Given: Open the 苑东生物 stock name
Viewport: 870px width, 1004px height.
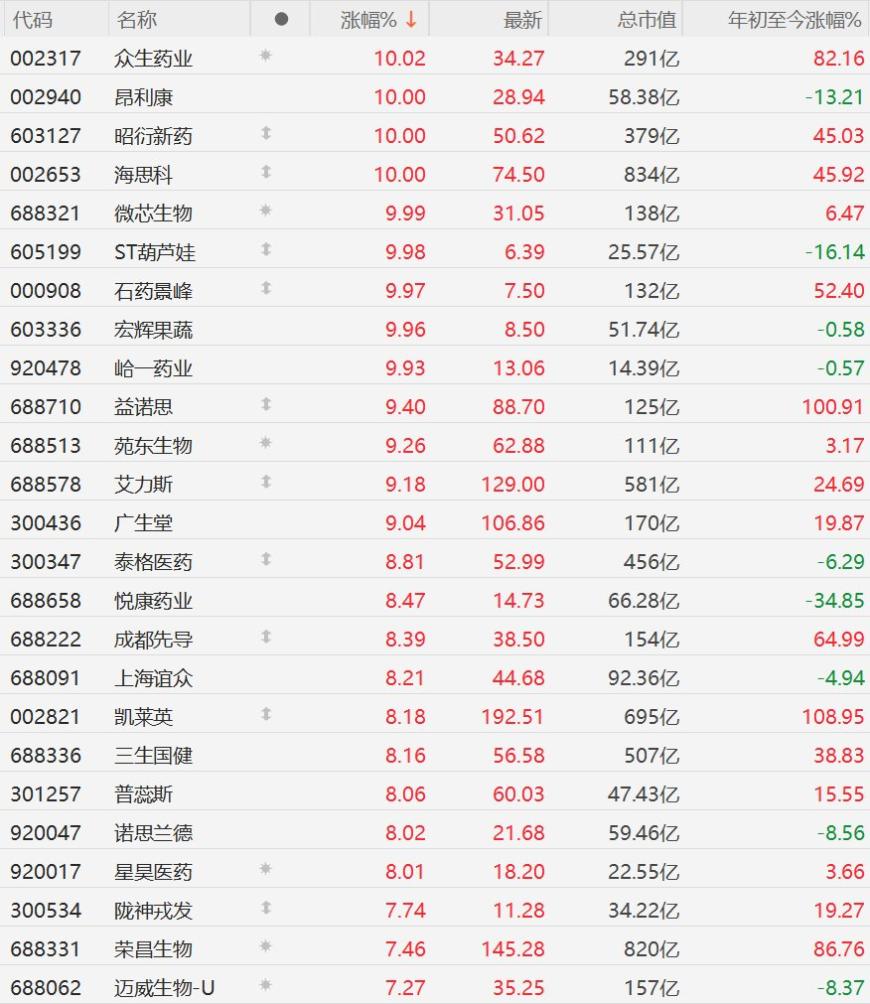Looking at the screenshot, I should tap(153, 446).
